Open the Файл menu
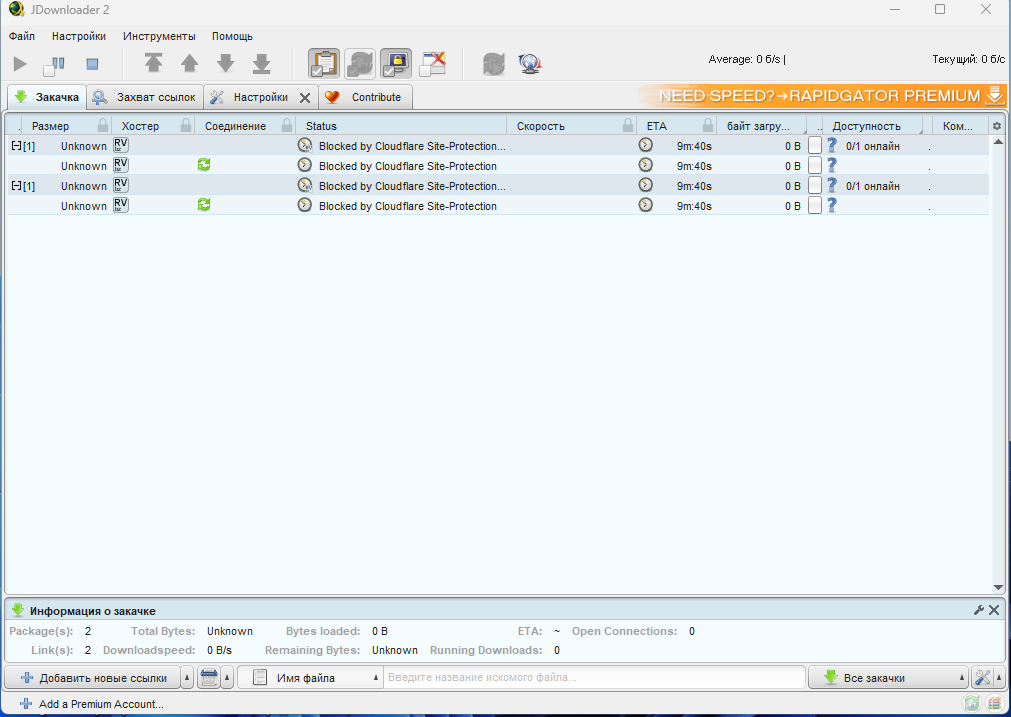The image size is (1011, 717). (22, 36)
